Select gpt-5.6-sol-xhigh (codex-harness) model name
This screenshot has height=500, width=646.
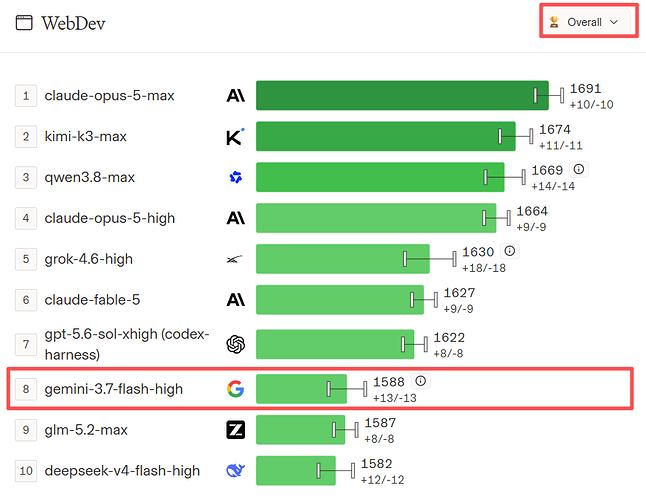click(x=127, y=344)
